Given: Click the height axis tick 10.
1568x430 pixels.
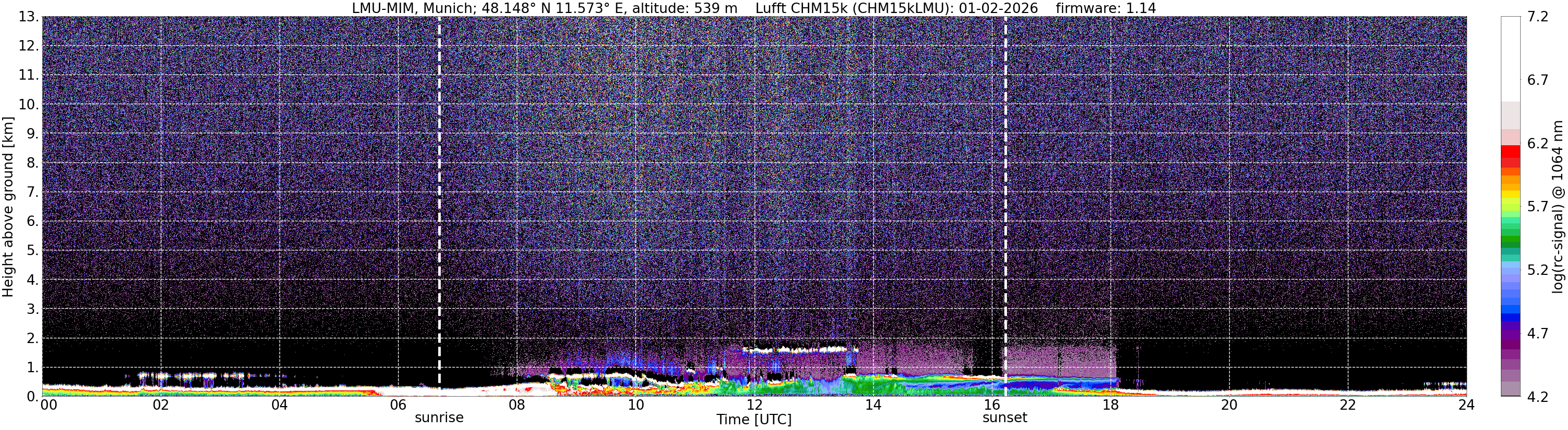Looking at the screenshot, I should tap(28, 105).
